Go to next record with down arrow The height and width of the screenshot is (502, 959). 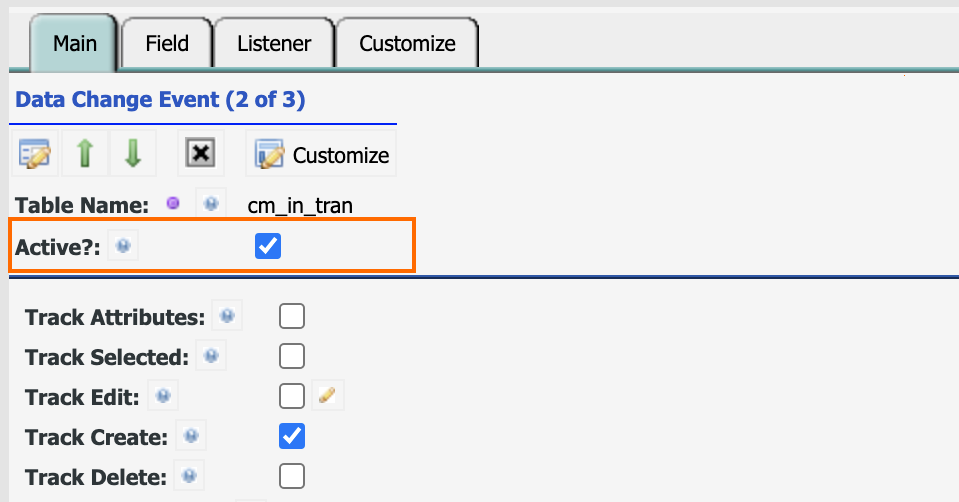133,153
